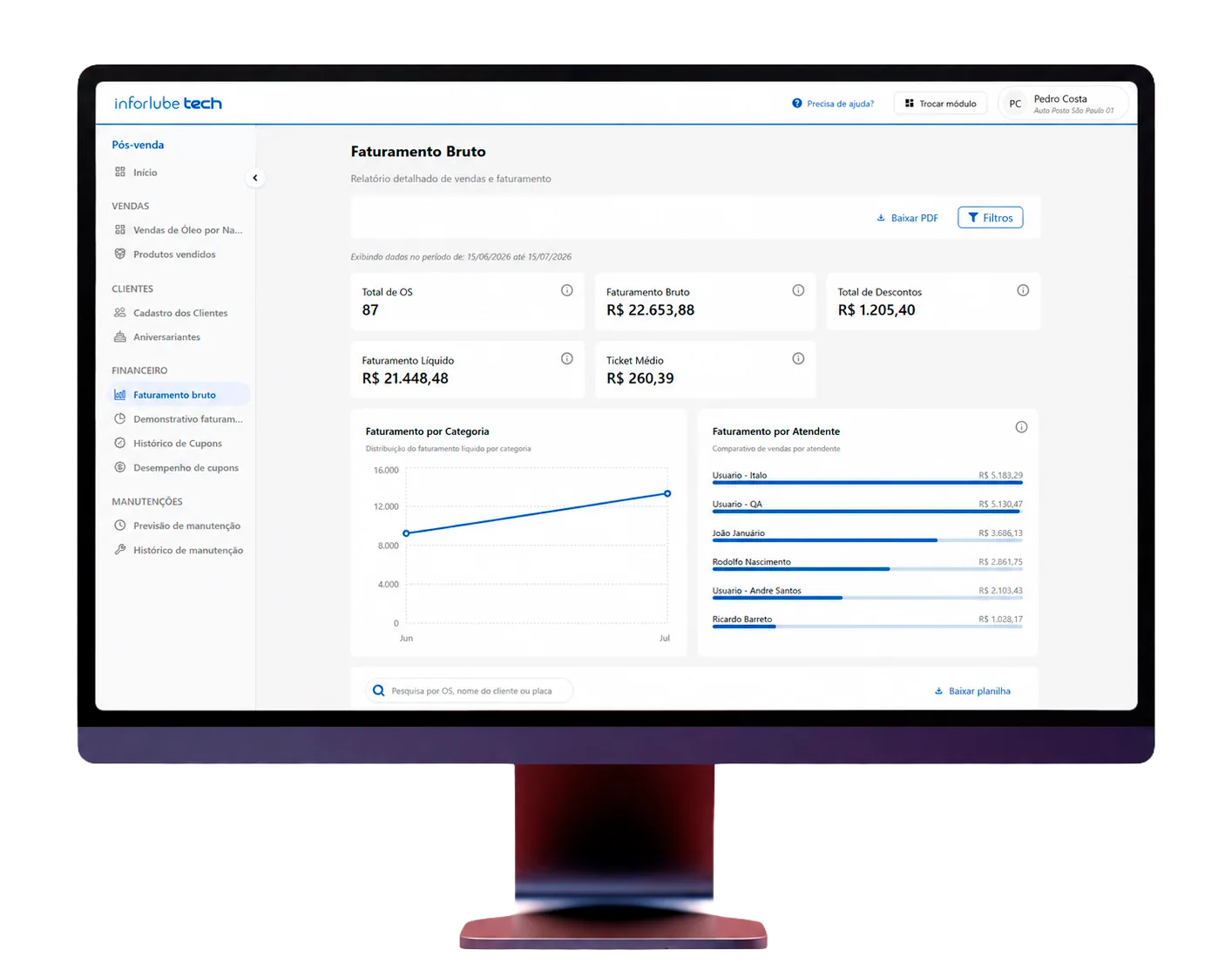The width and height of the screenshot is (1232, 970).
Task: Collapse the sidebar with the chevron arrow
Action: pos(254,178)
